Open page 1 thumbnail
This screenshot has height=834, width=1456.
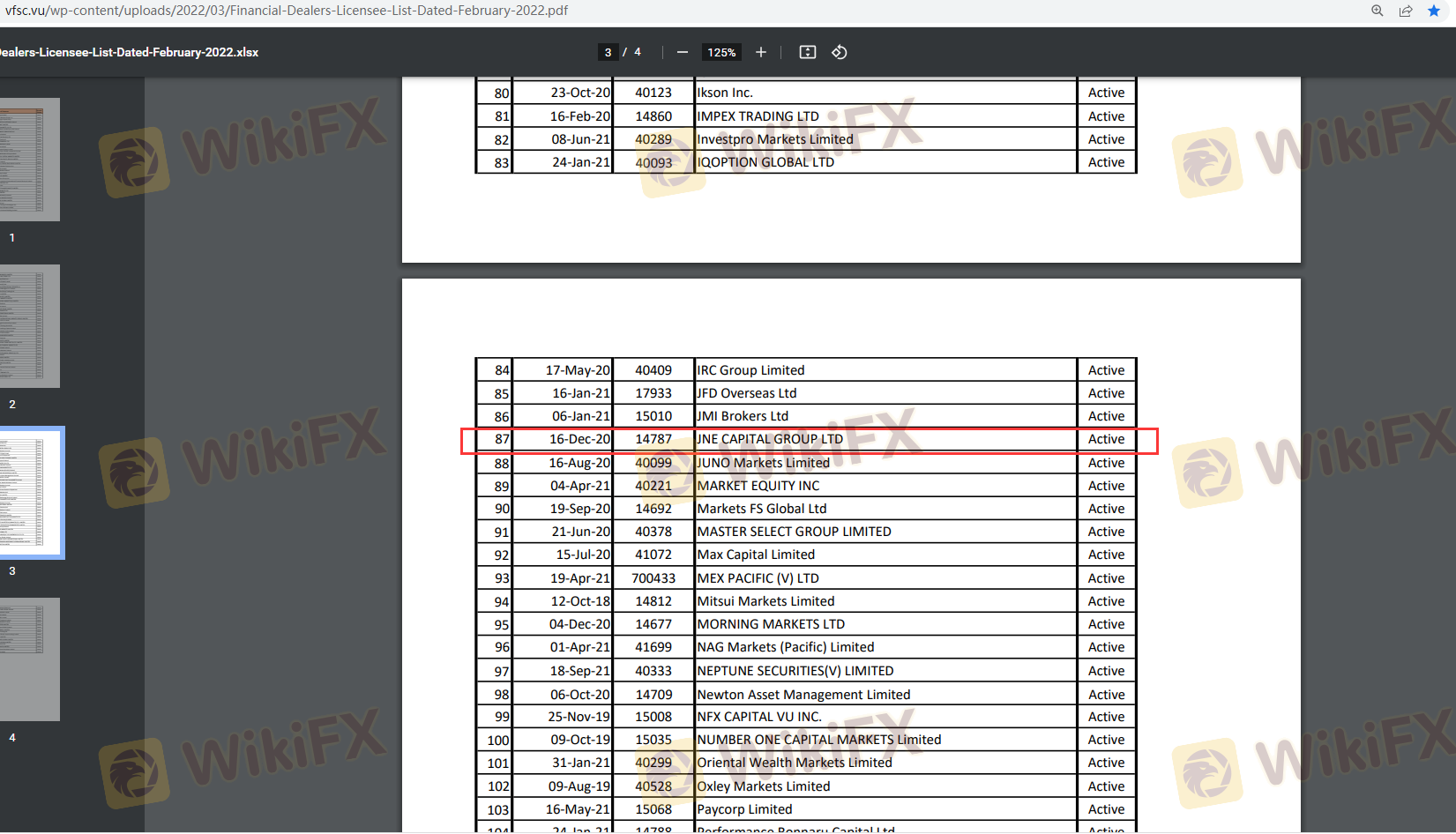point(28,160)
